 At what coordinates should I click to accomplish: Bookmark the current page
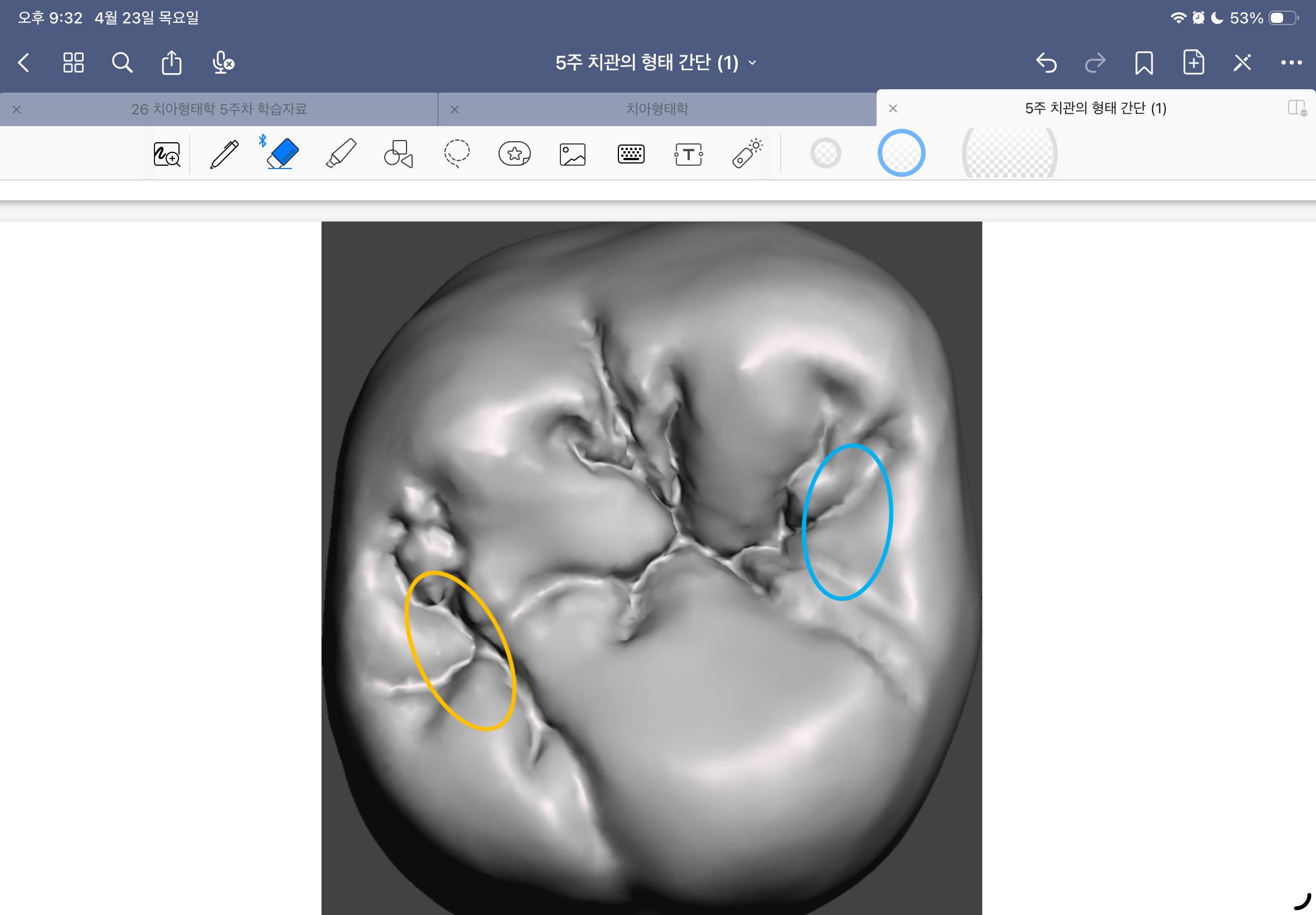tap(1144, 62)
